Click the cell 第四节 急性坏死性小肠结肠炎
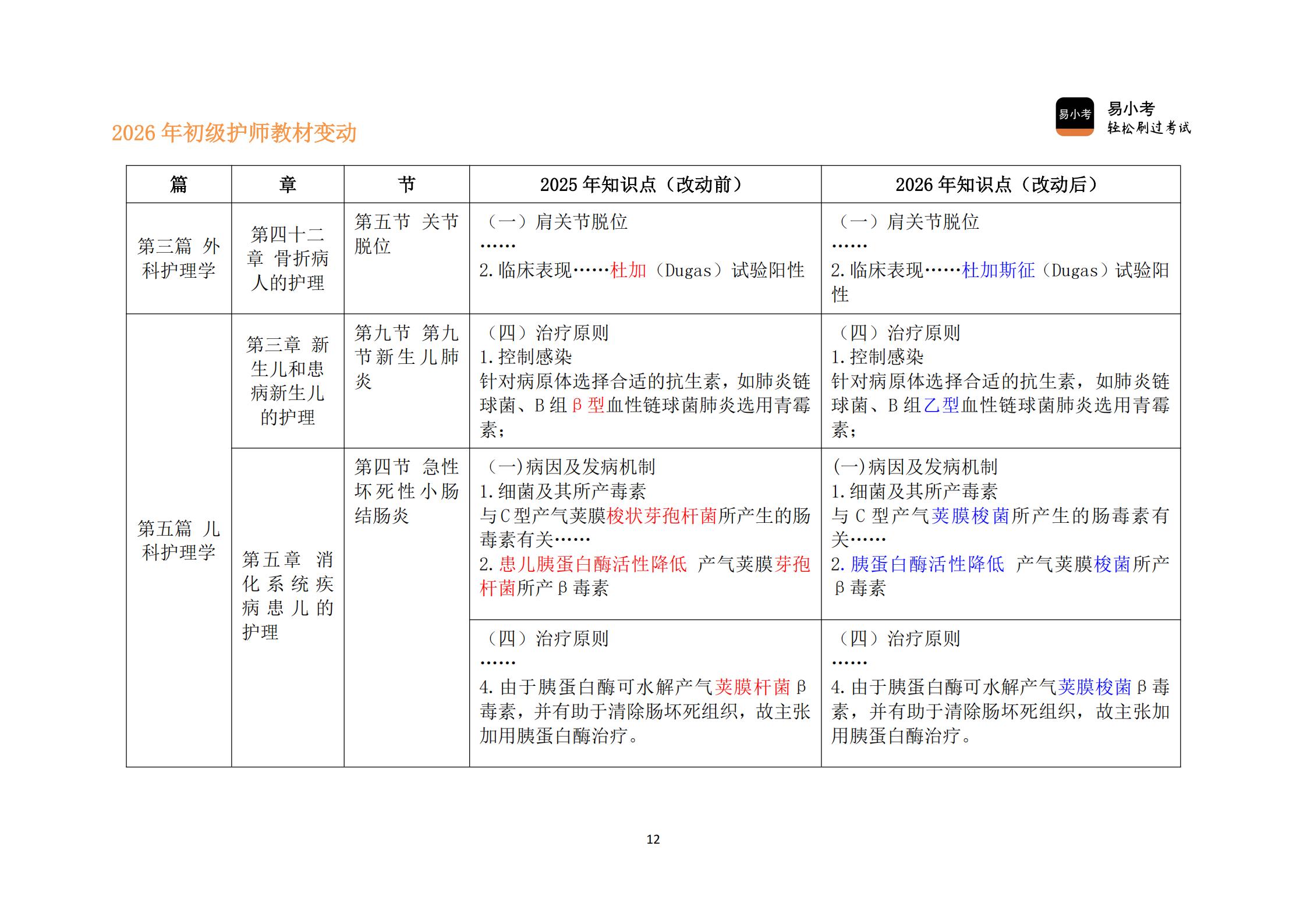The height and width of the screenshot is (924, 1307). pyautogui.click(x=406, y=492)
